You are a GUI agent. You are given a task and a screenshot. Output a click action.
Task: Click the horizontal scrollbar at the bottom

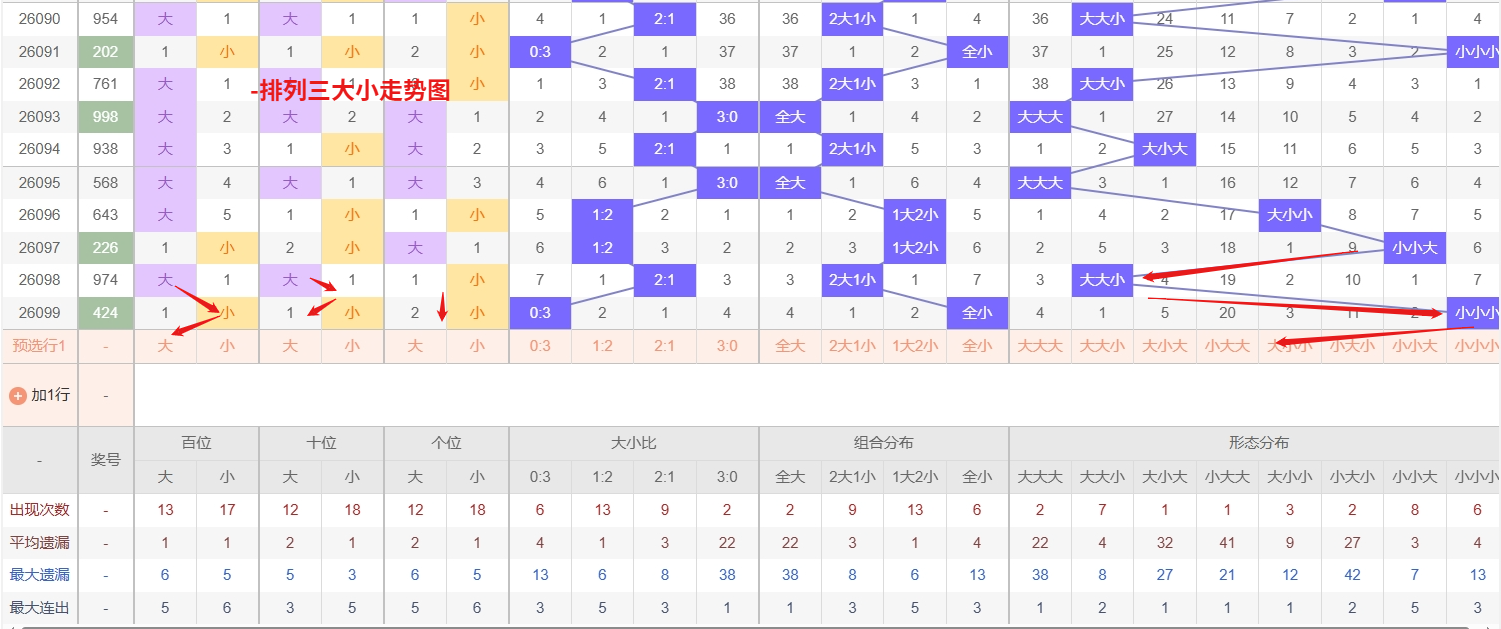[x=750, y=626]
